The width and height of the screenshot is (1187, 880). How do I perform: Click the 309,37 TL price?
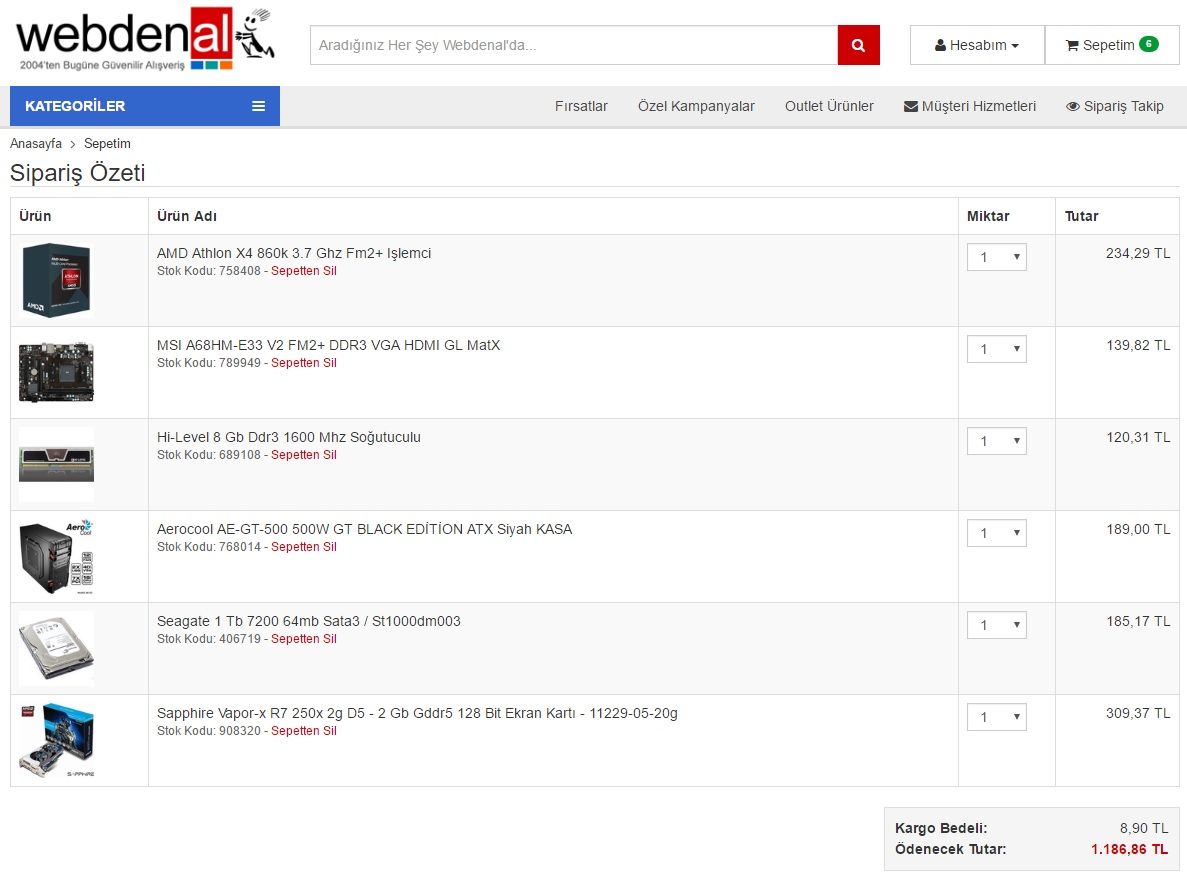tap(1138, 713)
